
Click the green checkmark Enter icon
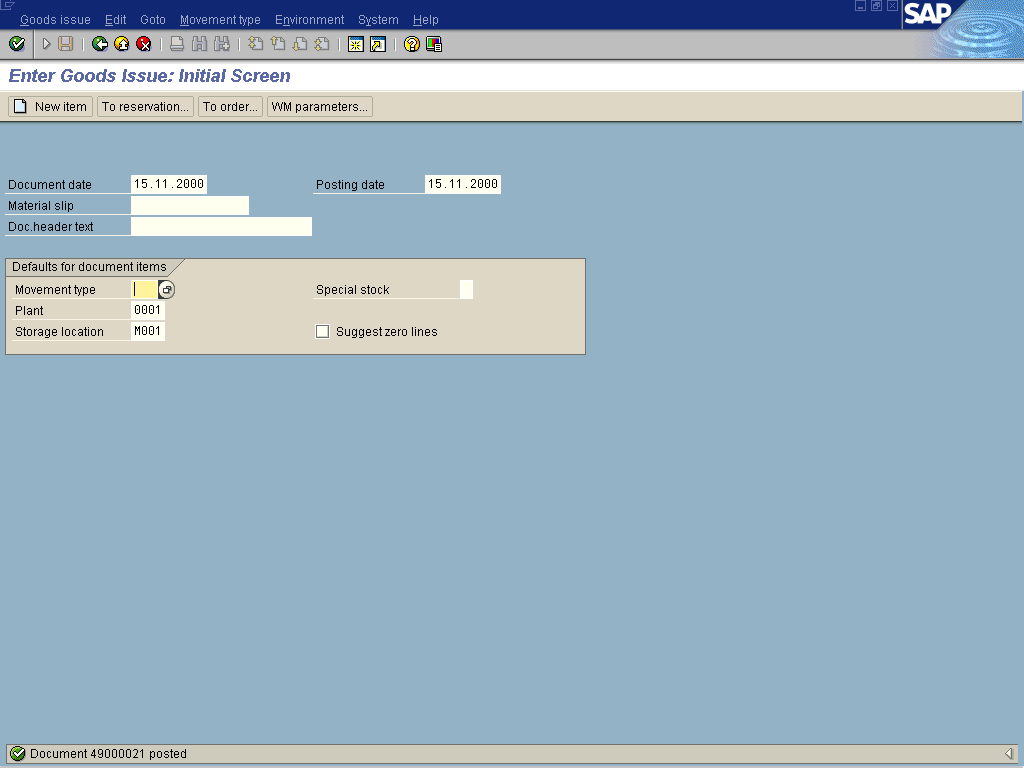coord(17,44)
